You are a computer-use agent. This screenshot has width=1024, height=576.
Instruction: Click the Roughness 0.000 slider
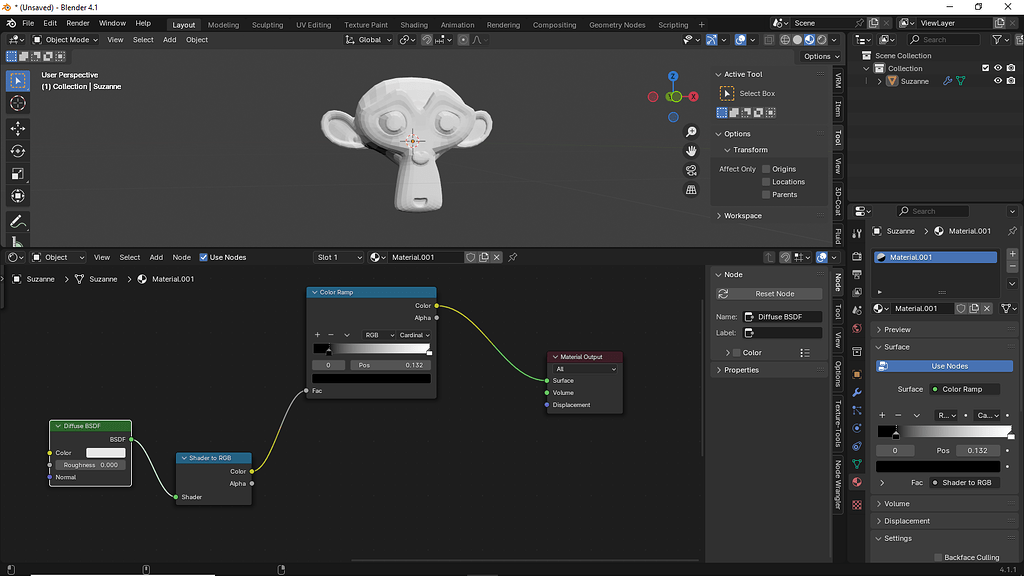coord(90,465)
